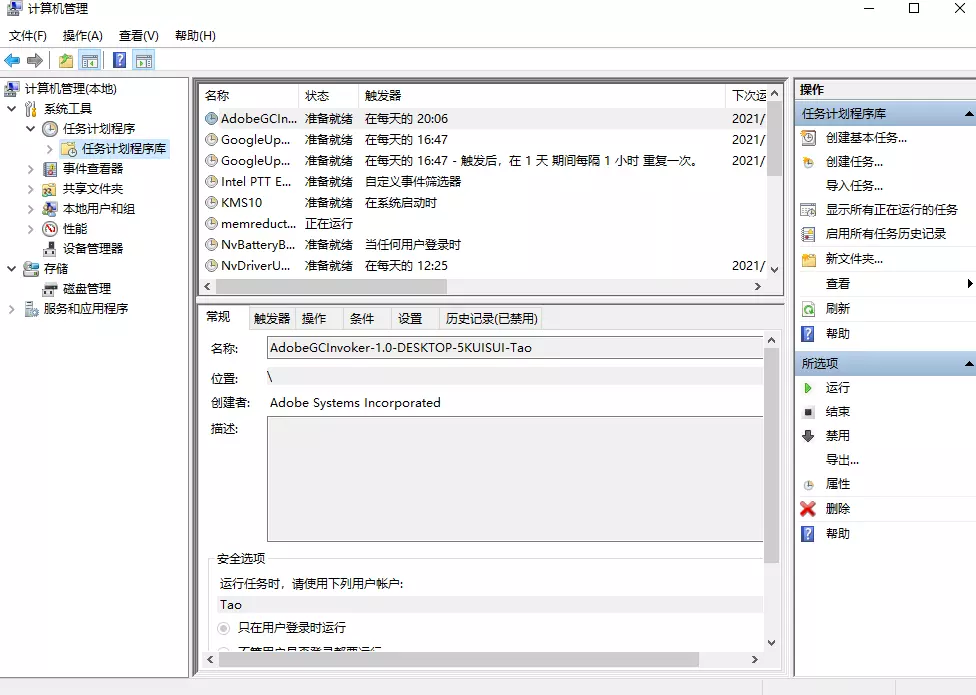Click the 新文件夹 folder icon
Image resolution: width=976 pixels, height=695 pixels.
808,259
